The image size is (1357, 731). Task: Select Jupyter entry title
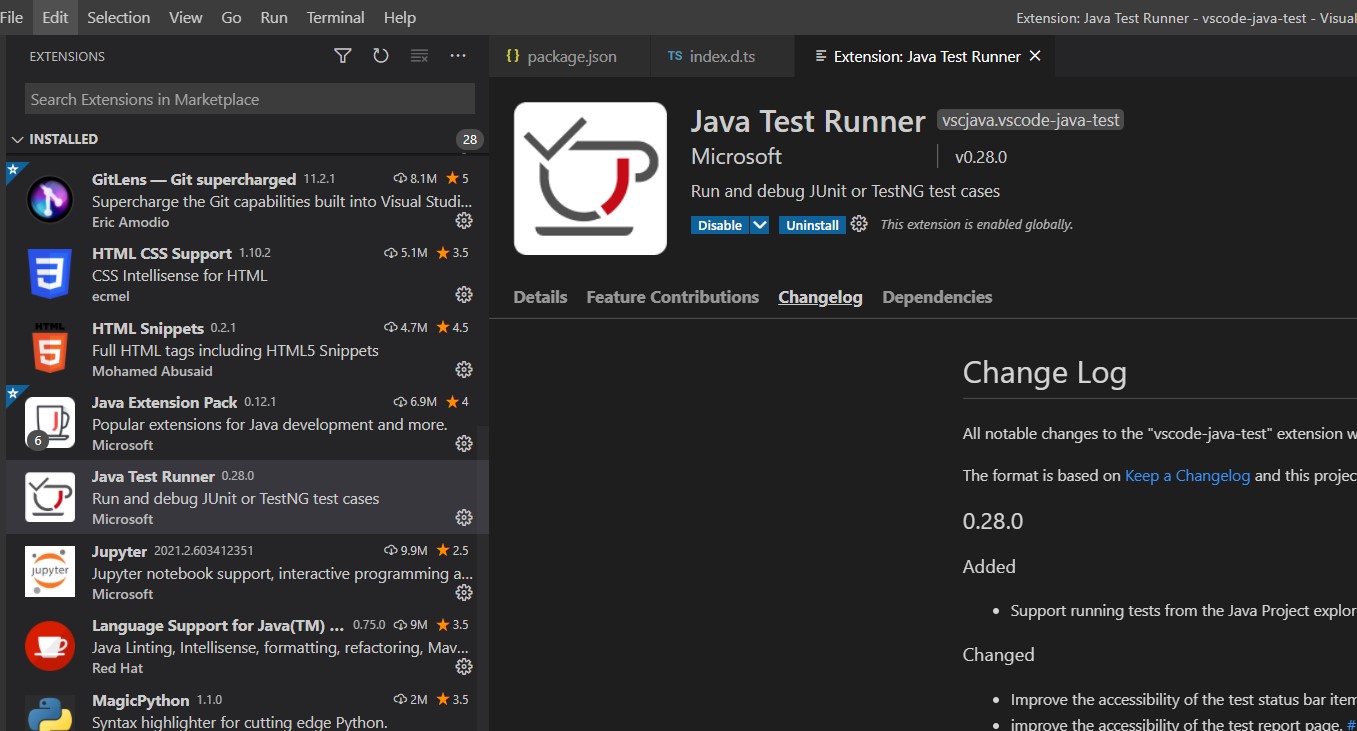click(x=119, y=551)
